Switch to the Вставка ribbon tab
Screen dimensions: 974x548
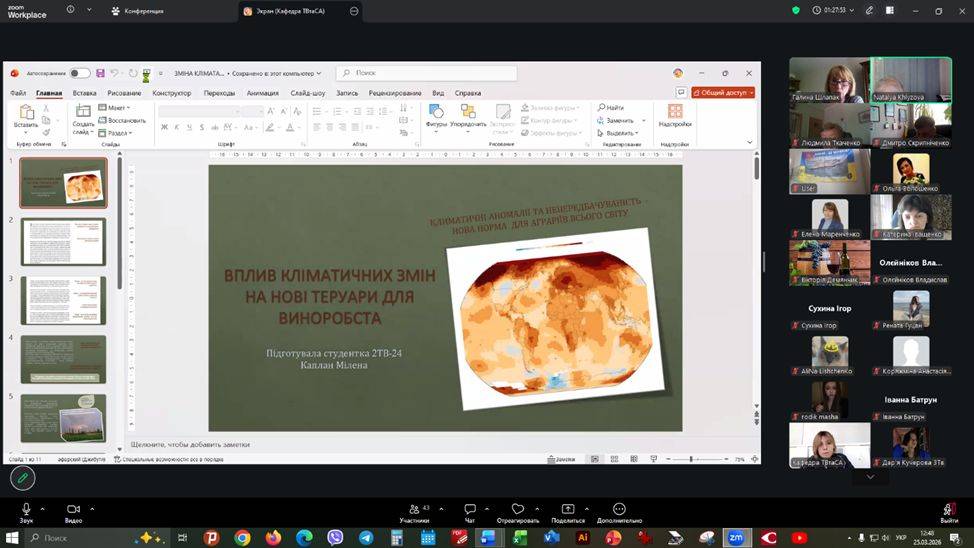pos(84,93)
